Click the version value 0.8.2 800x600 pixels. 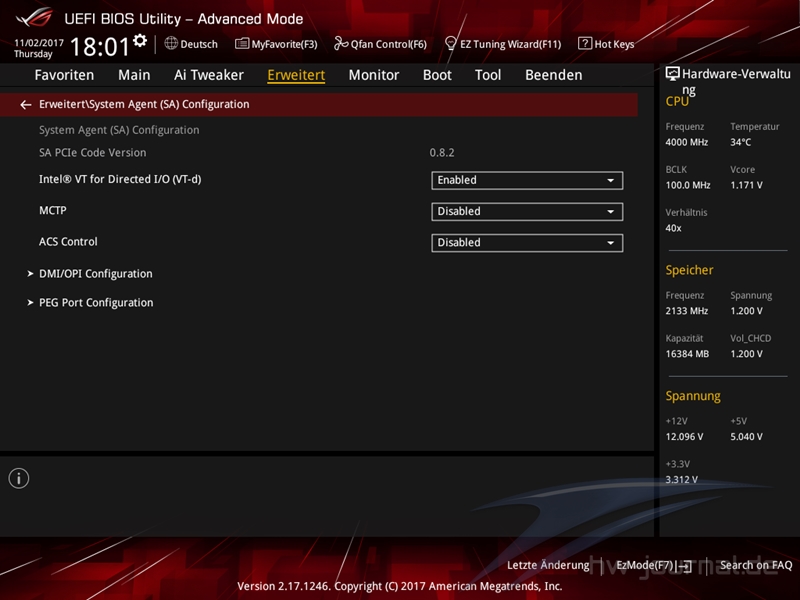pos(442,153)
